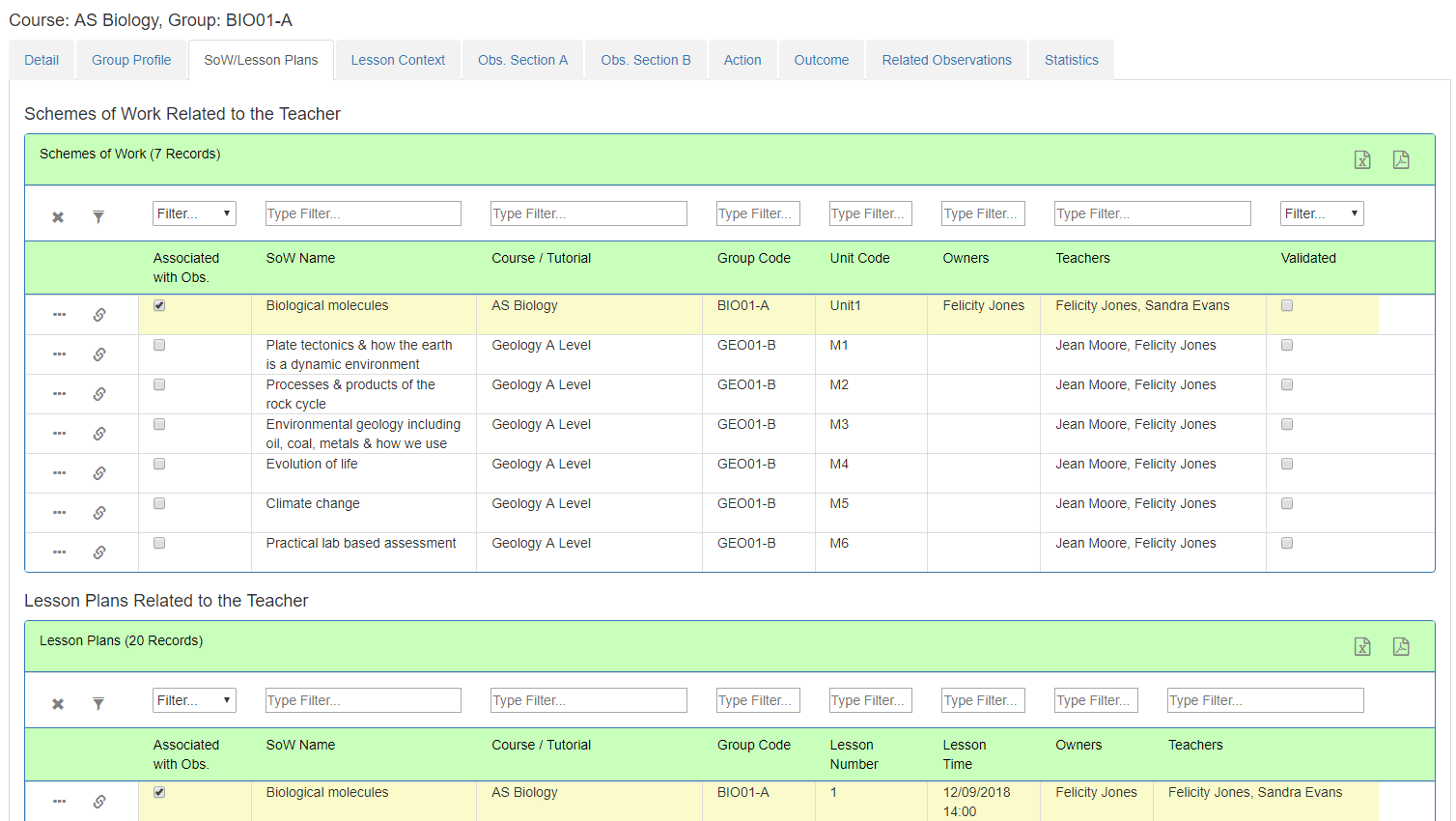
Task: Open more options for Environmental geology row
Action: pos(60,434)
